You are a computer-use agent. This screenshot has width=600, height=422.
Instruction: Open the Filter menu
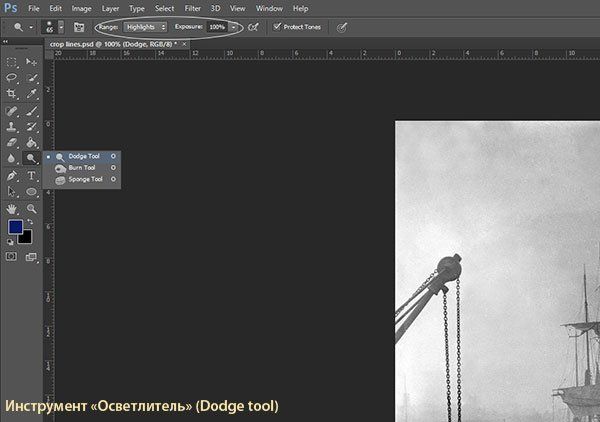click(192, 8)
